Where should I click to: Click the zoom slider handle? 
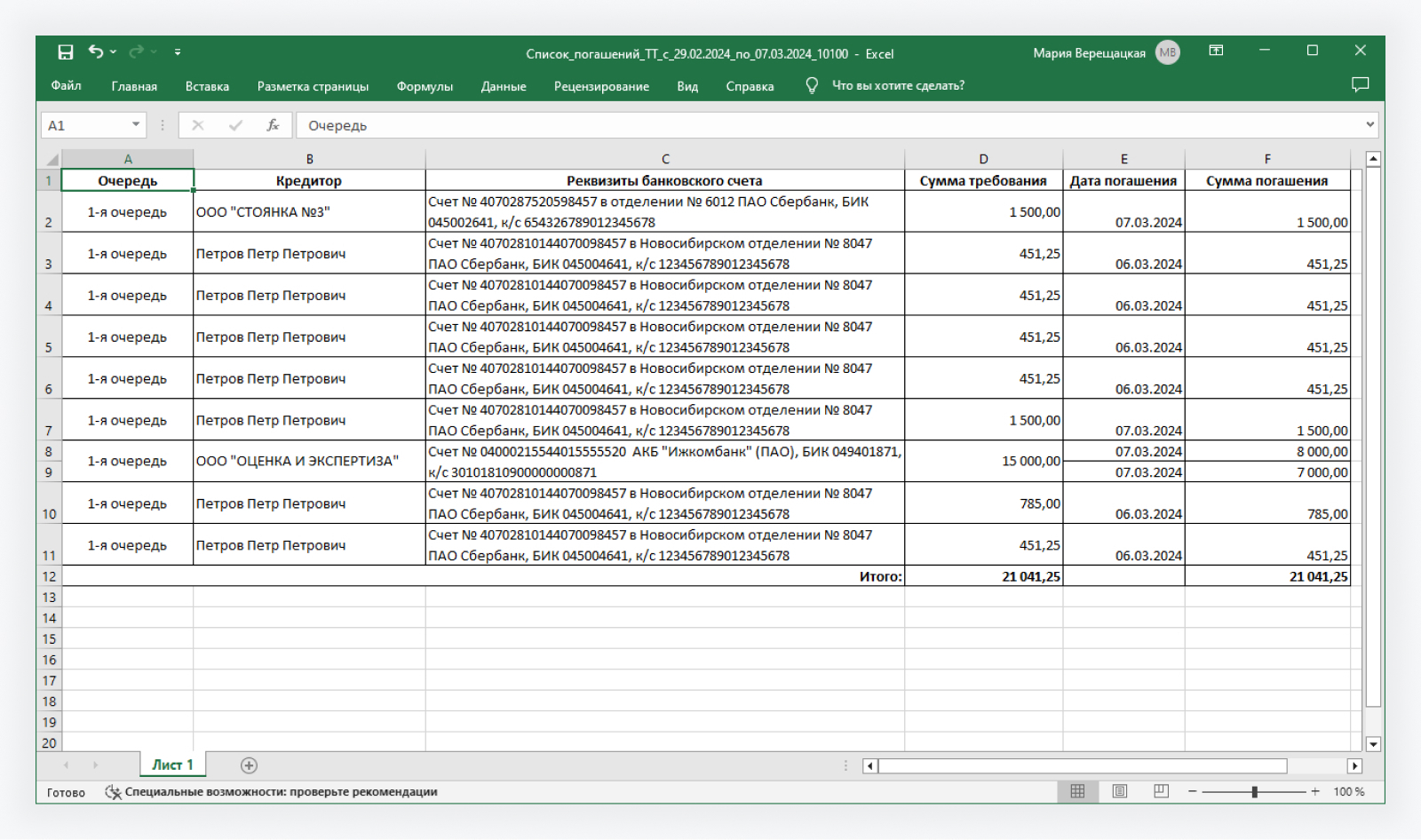(1254, 791)
